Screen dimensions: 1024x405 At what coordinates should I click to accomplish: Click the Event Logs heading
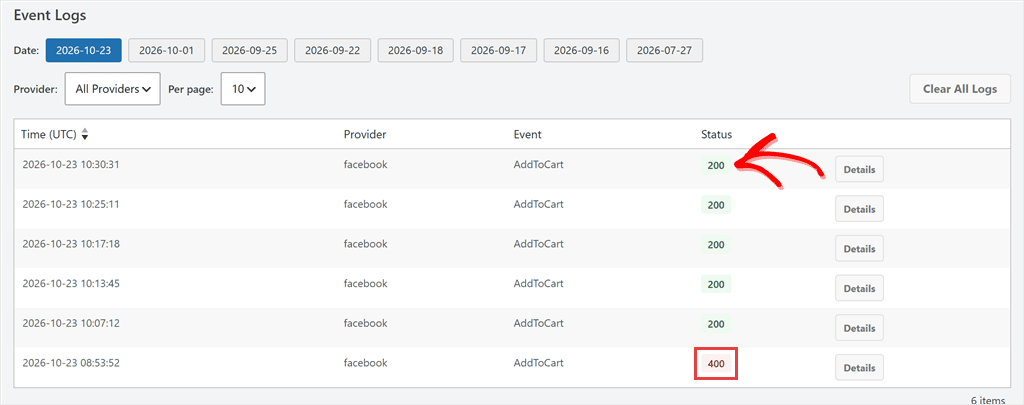(50, 14)
